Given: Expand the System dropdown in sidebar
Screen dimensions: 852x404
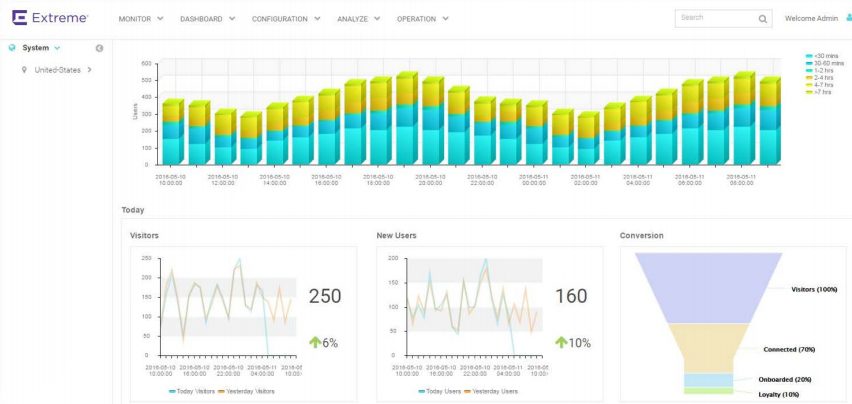Looking at the screenshot, I should pos(57,48).
